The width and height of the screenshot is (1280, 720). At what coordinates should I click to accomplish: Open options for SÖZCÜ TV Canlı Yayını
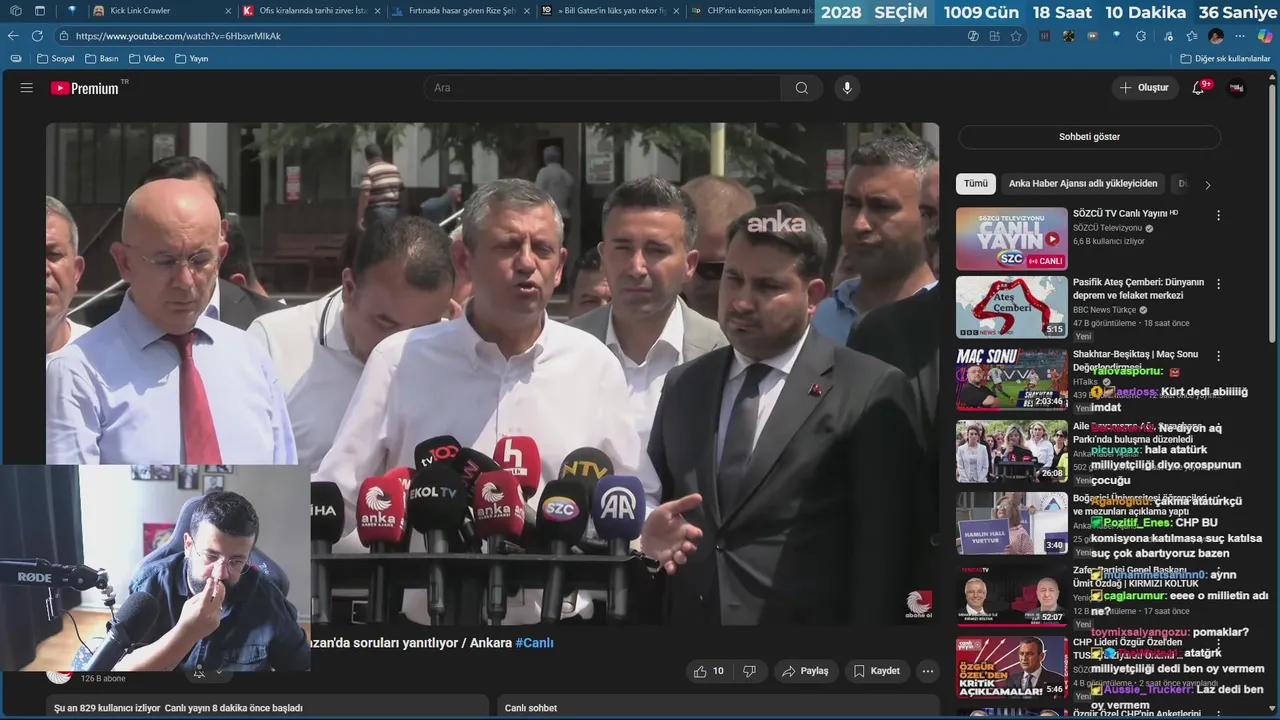click(x=1218, y=215)
